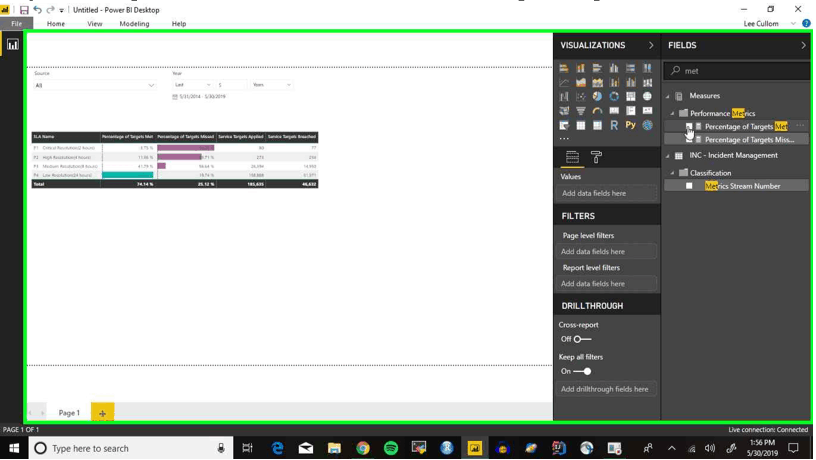Select the Ribbon chart visual

[x=647, y=82]
